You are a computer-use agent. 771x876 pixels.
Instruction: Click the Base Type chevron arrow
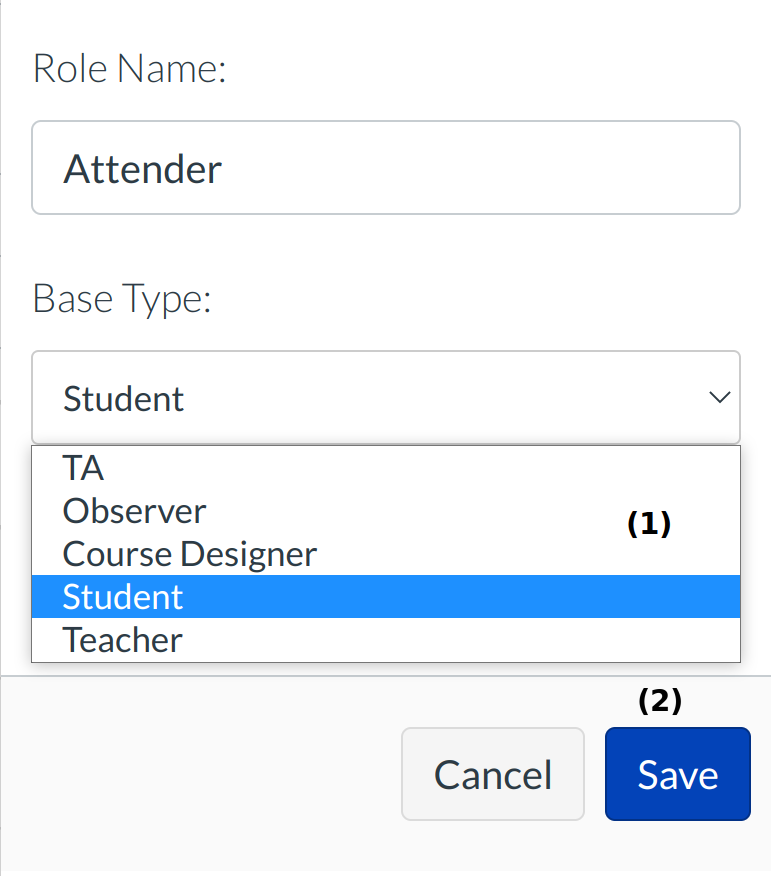tap(719, 398)
